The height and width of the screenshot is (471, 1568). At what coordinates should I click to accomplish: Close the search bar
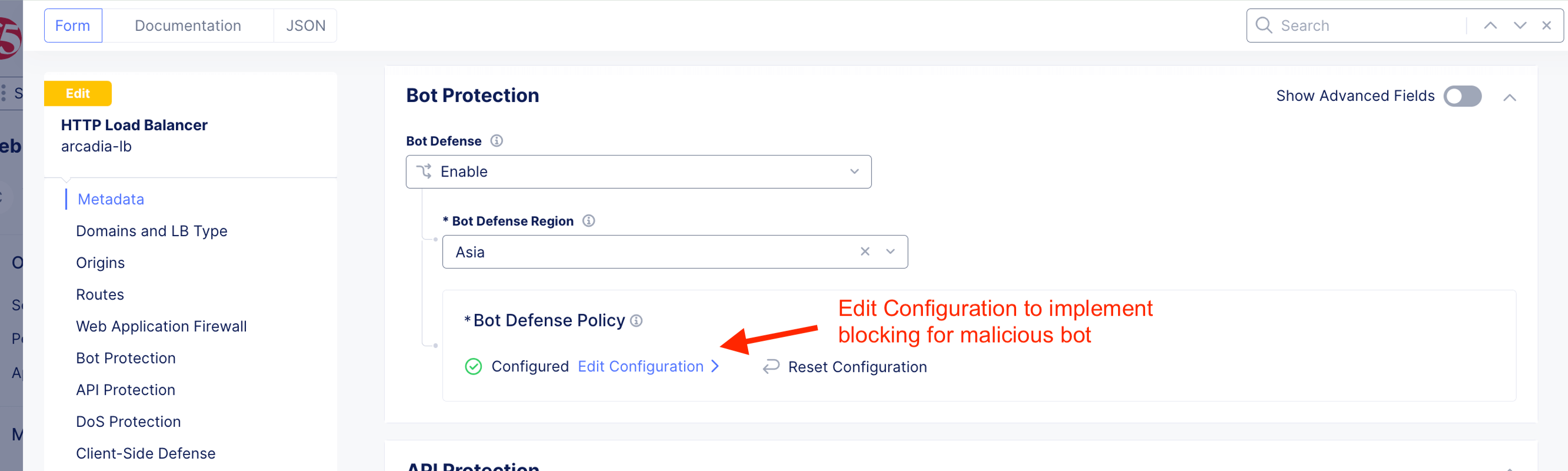(1546, 25)
